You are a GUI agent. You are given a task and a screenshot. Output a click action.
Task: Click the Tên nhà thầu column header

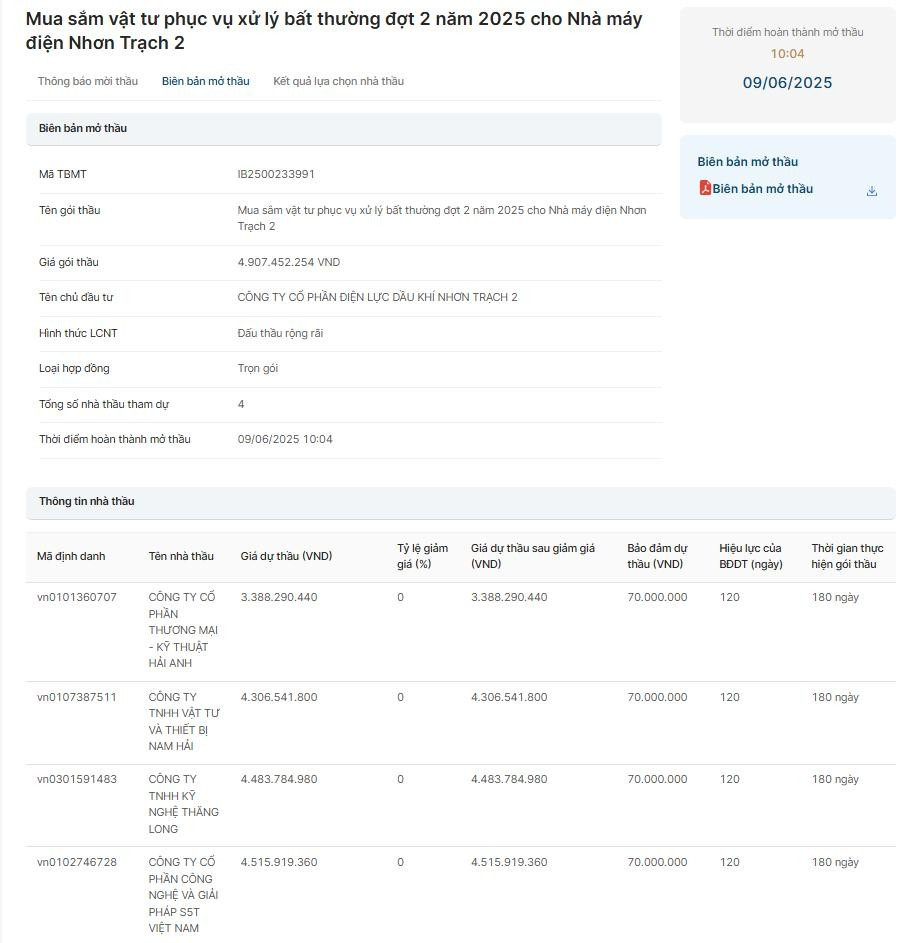pos(181,556)
